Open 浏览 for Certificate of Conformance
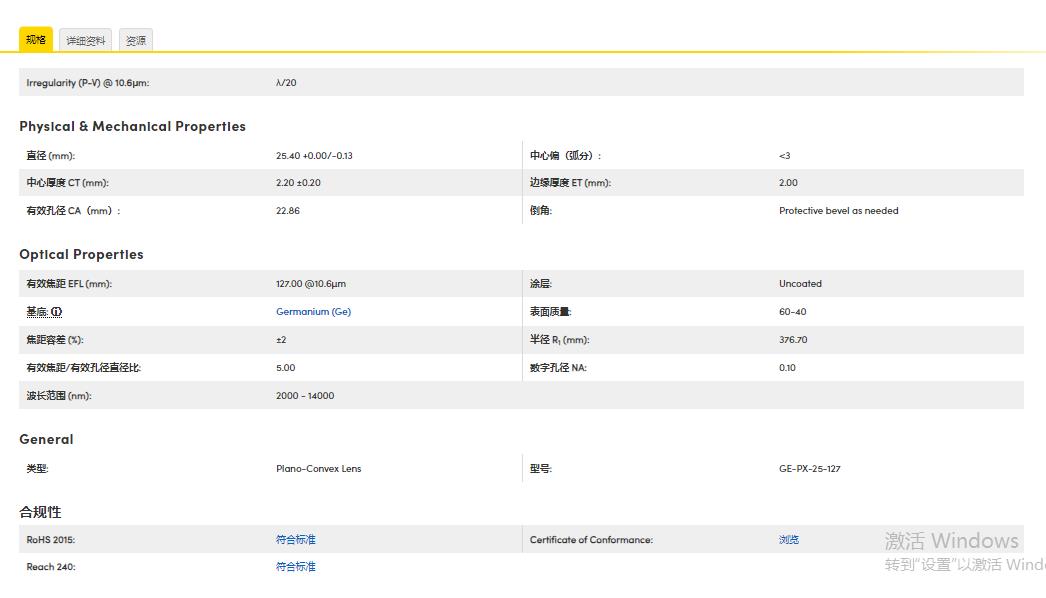 click(787, 539)
